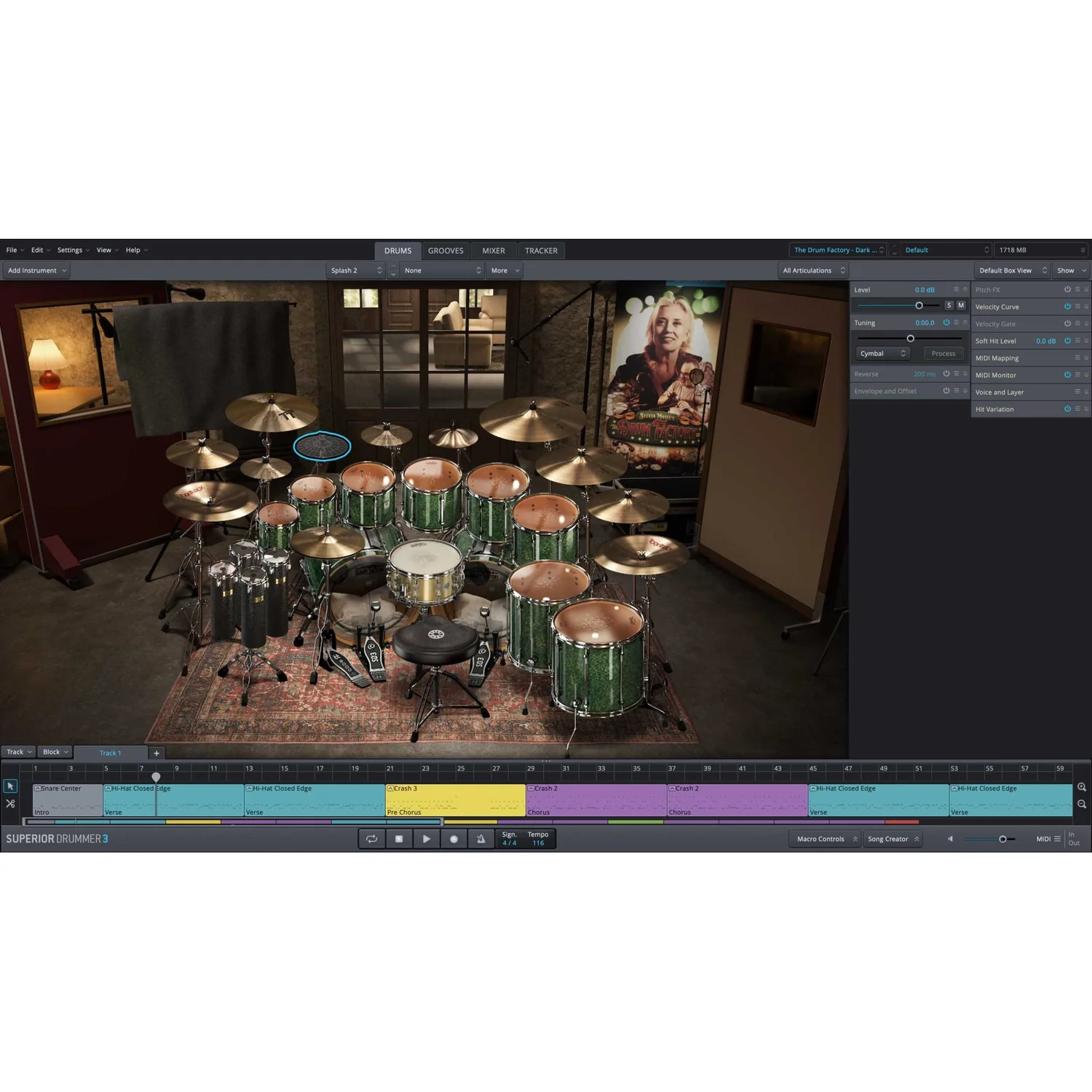Start recording with the Record button
Screen dimensions: 1092x1092
coord(454,839)
